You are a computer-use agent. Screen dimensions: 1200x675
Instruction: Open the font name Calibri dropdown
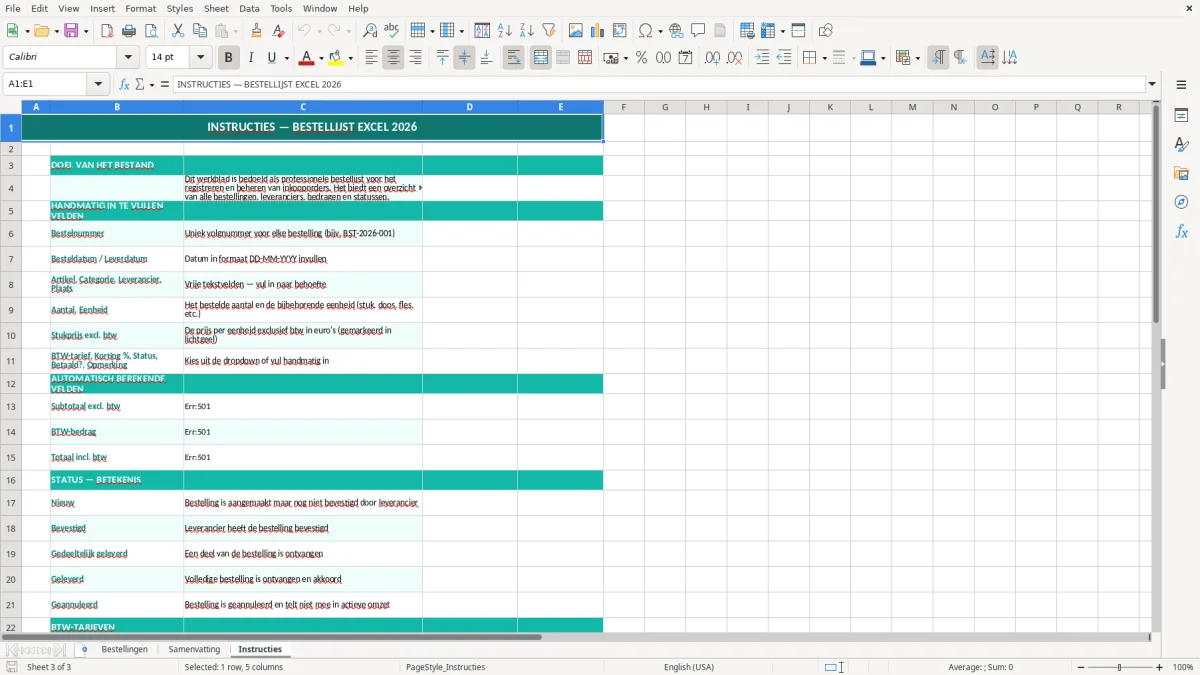point(129,58)
